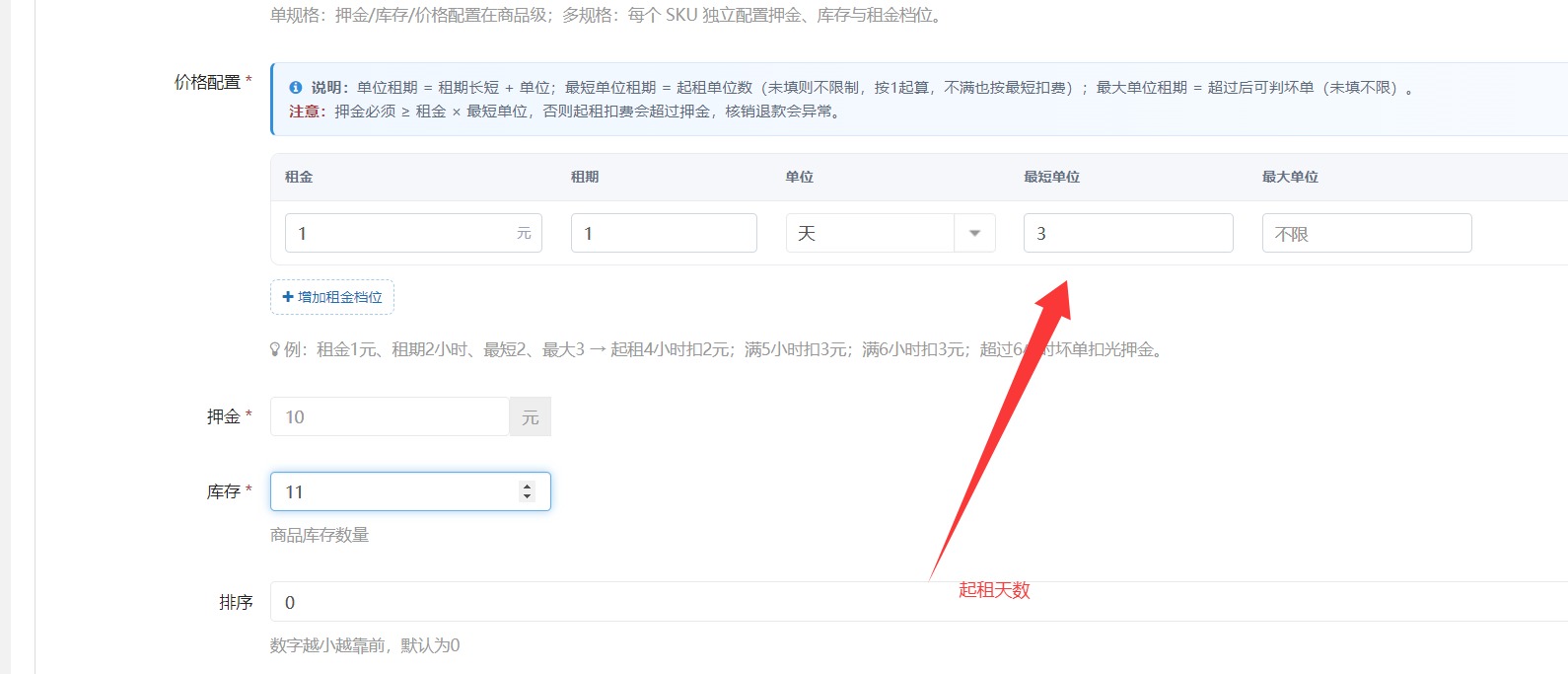Image resolution: width=1568 pixels, height=674 pixels.
Task: Increase 库存 using the up spinner arrow
Action: pyautogui.click(x=528, y=486)
